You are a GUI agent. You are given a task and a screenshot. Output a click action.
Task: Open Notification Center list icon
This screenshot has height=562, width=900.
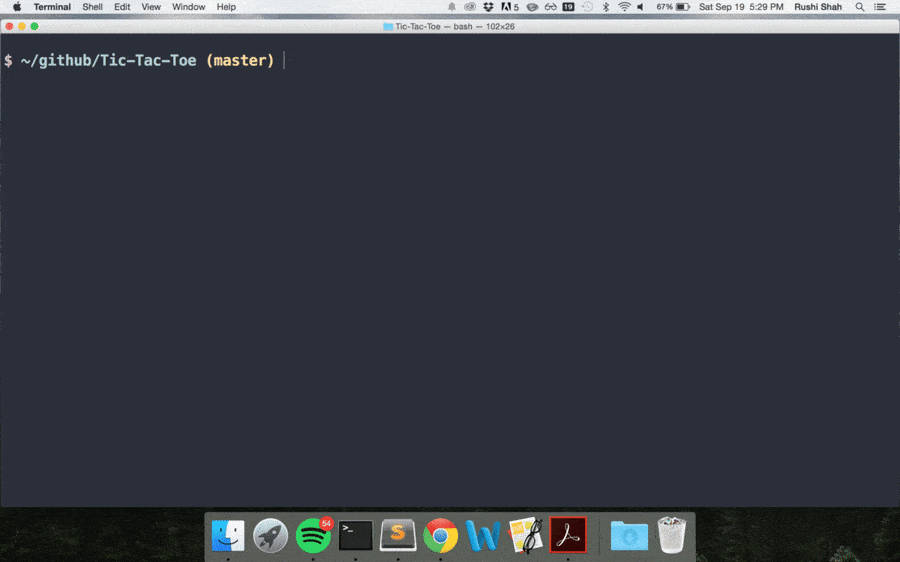[x=880, y=7]
